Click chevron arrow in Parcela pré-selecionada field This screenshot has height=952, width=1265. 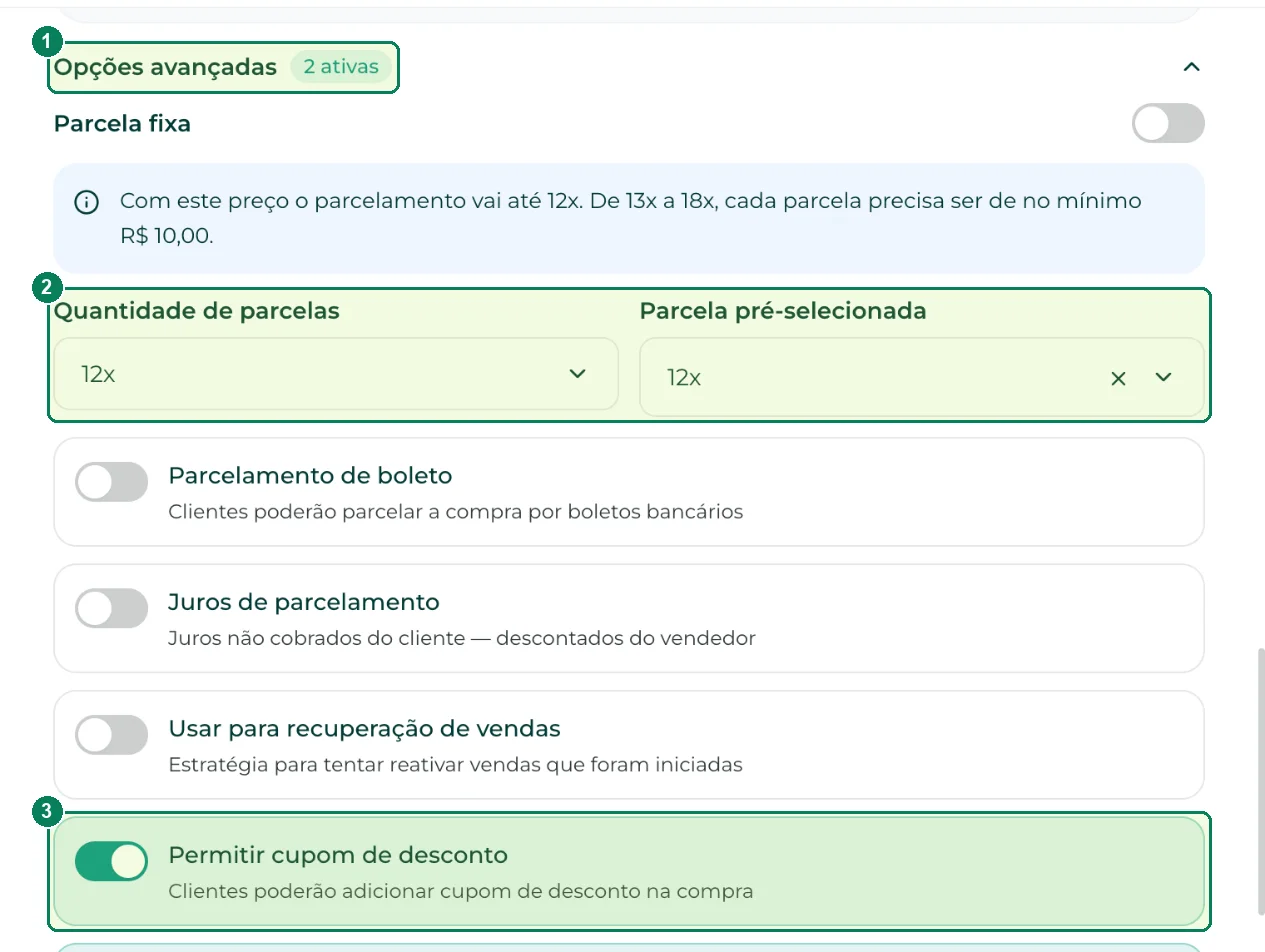1163,377
